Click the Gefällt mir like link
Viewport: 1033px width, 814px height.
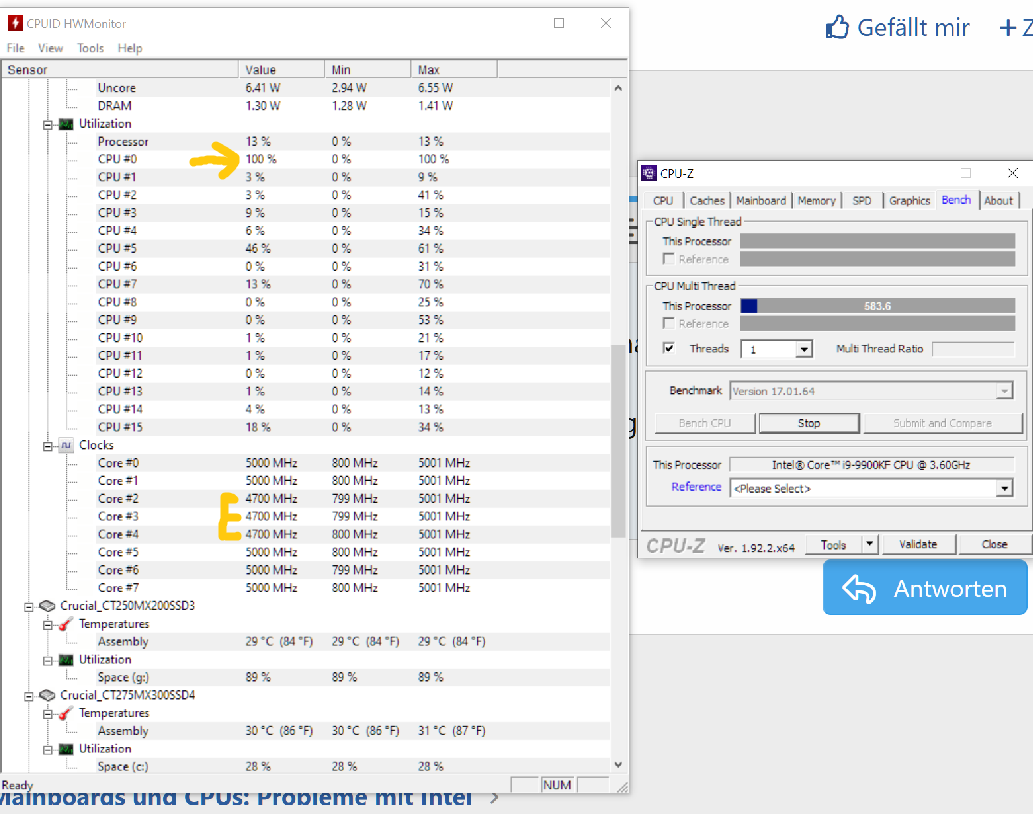pos(897,28)
